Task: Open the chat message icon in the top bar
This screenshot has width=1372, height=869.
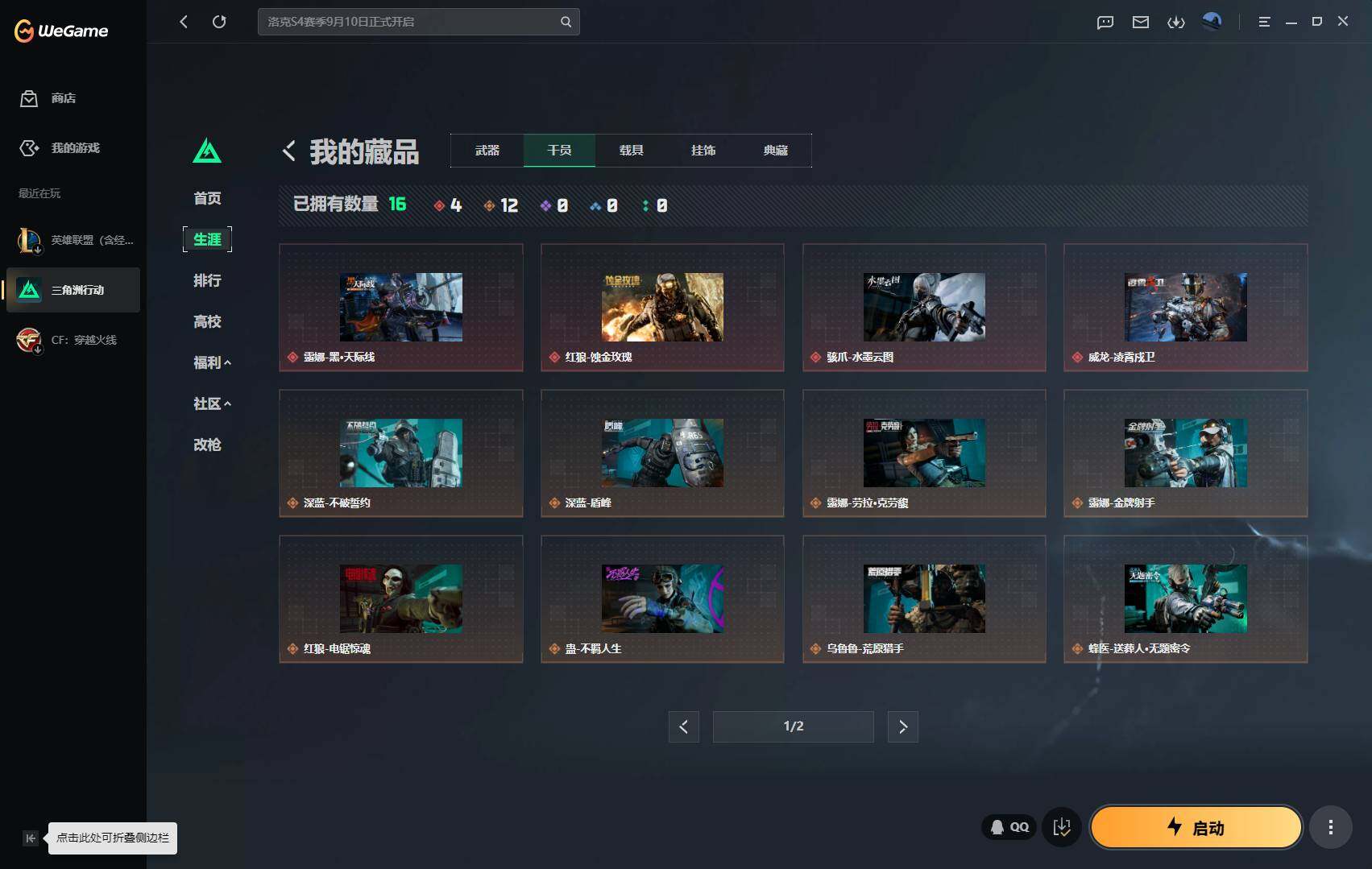Action: (x=1105, y=22)
